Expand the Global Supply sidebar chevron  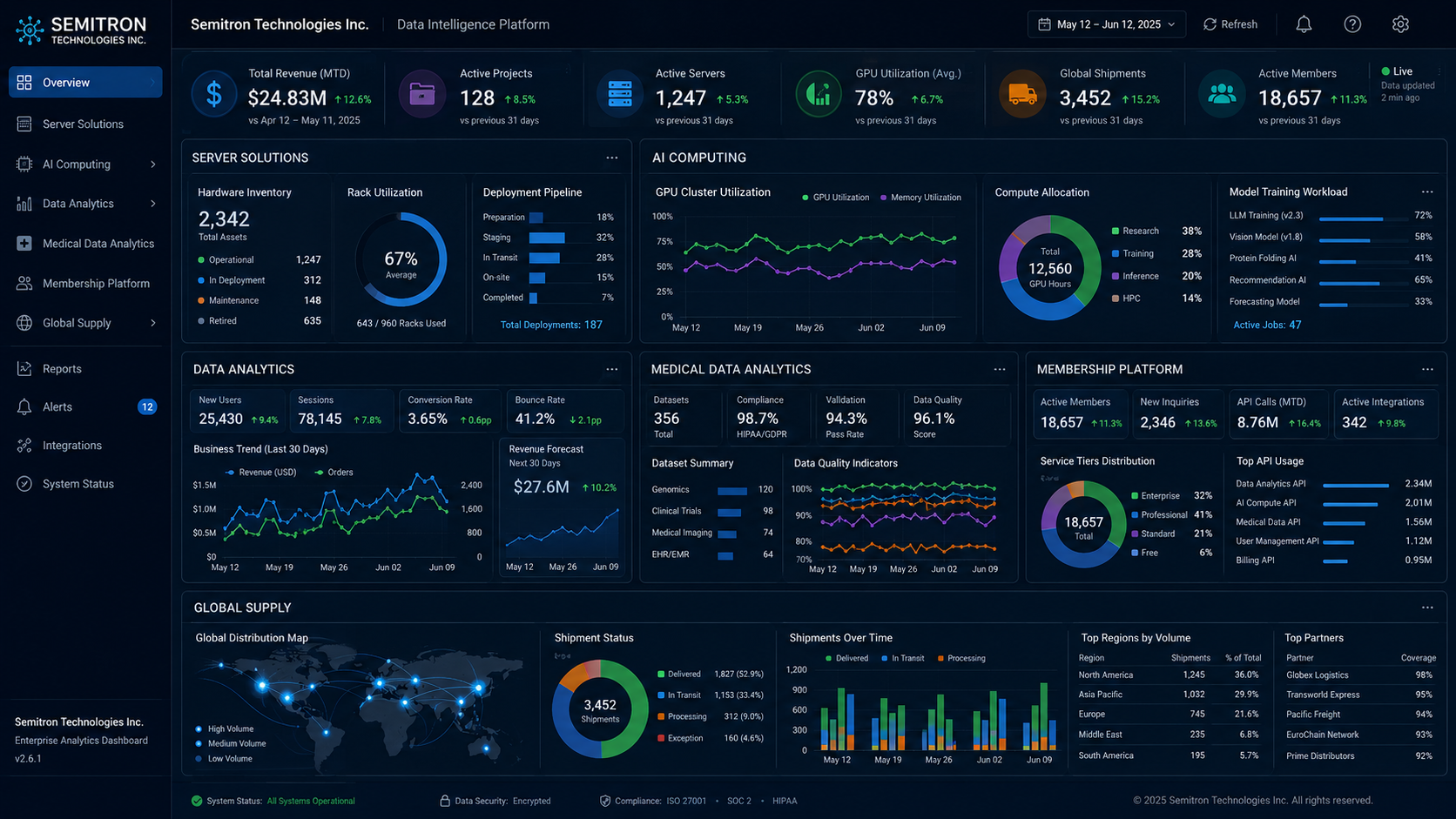tap(153, 323)
